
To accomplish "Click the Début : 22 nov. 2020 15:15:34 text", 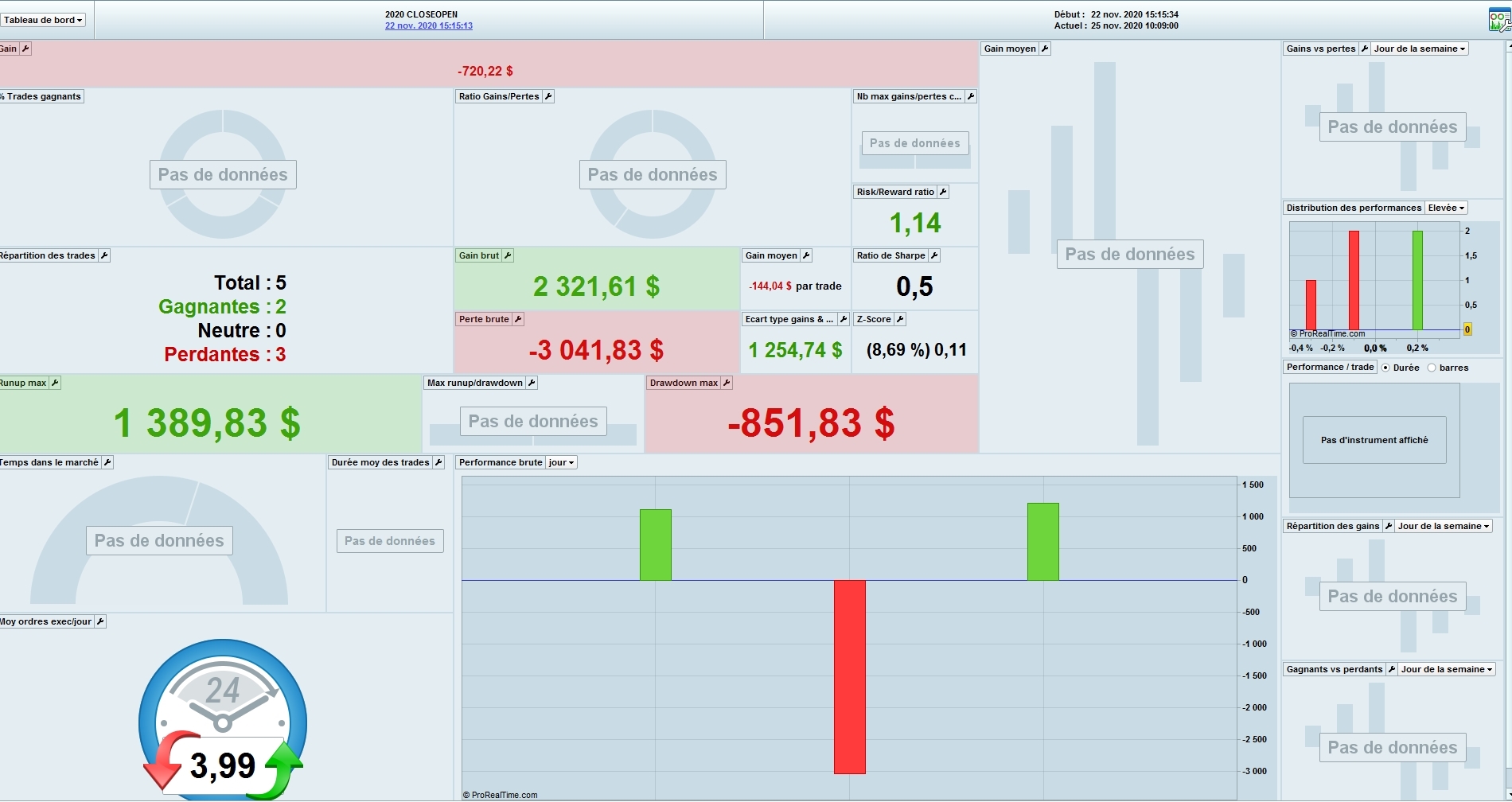I will [1116, 14].
